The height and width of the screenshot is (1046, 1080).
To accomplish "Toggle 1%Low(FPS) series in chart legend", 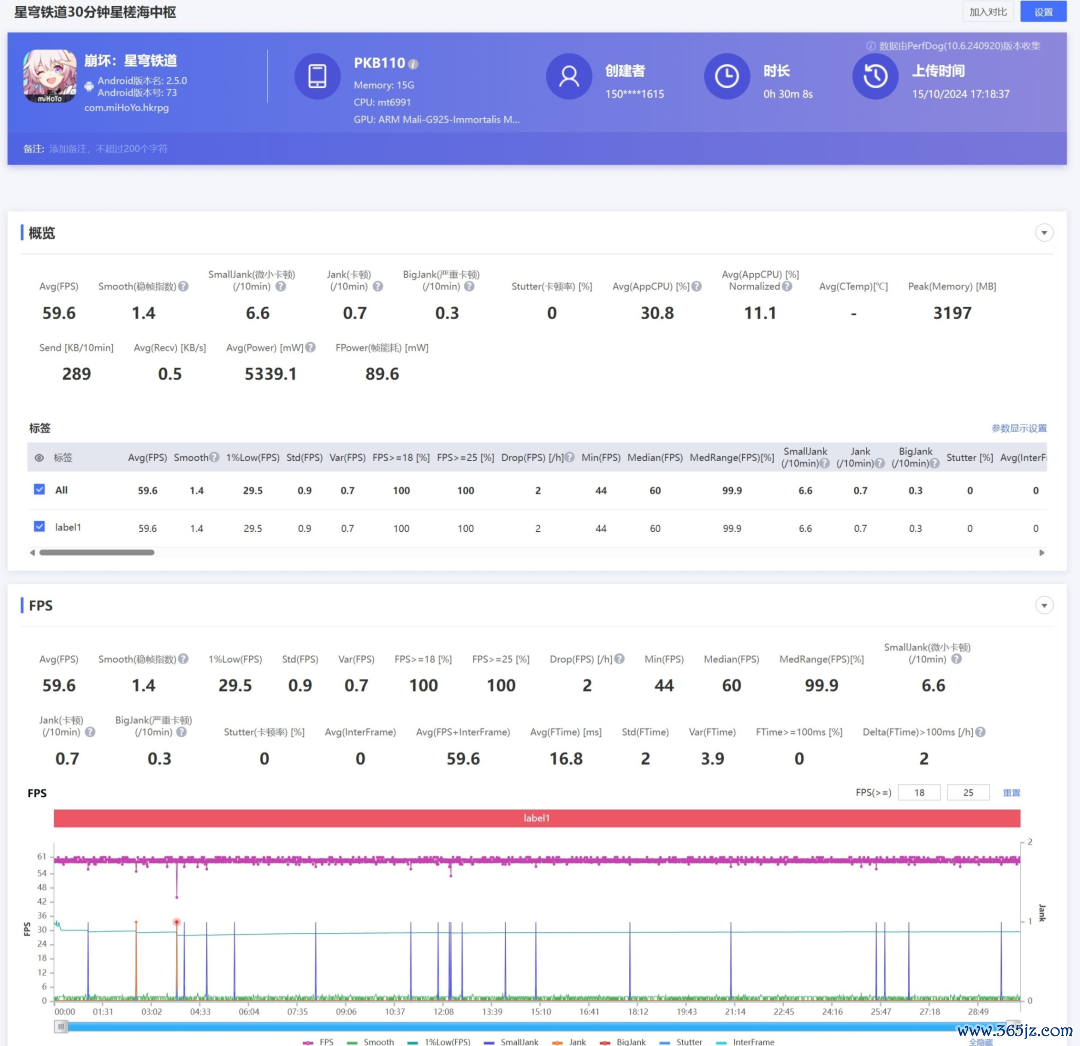I will pyautogui.click(x=439, y=1042).
